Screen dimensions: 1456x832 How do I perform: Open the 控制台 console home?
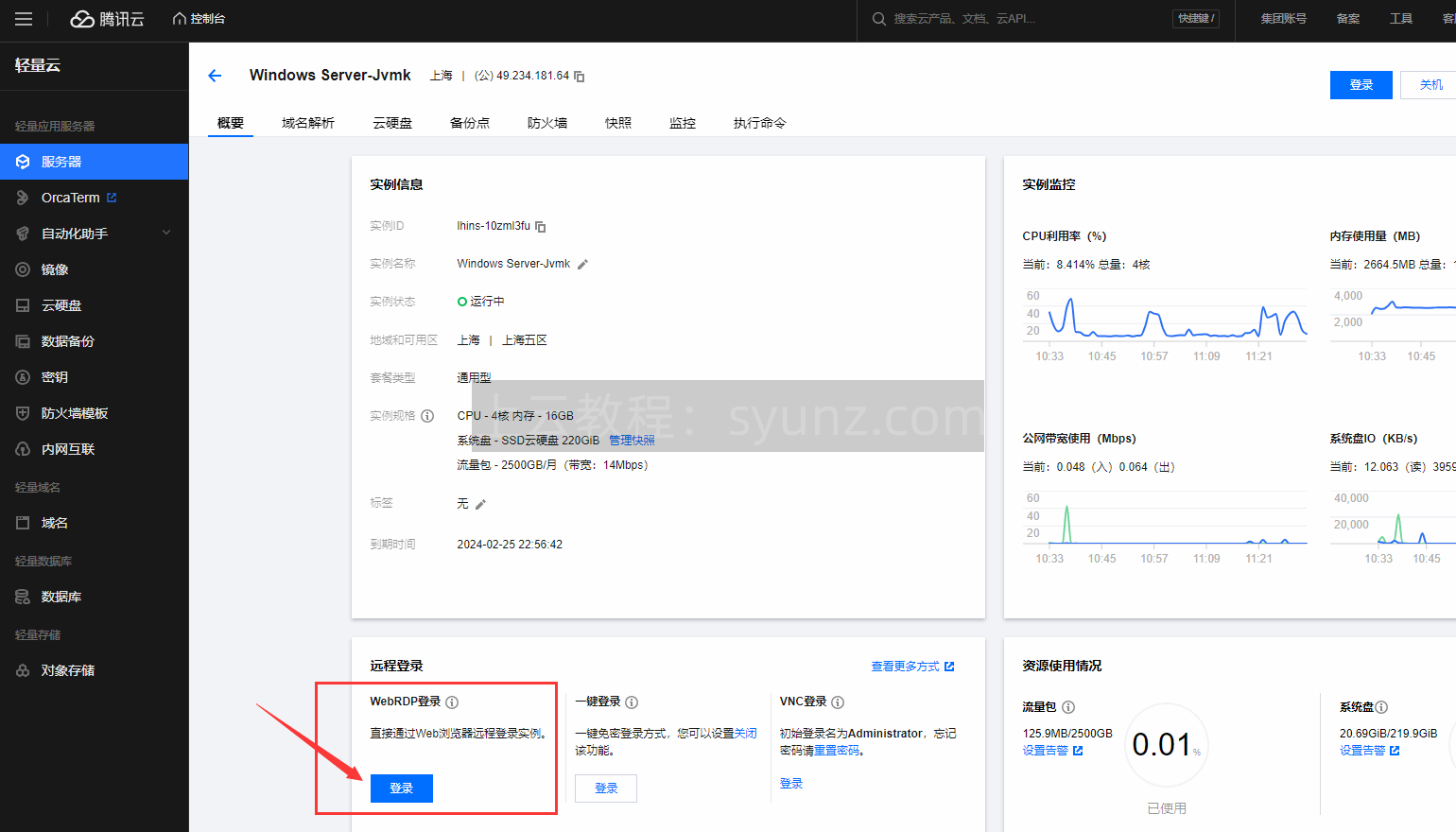pyautogui.click(x=199, y=19)
